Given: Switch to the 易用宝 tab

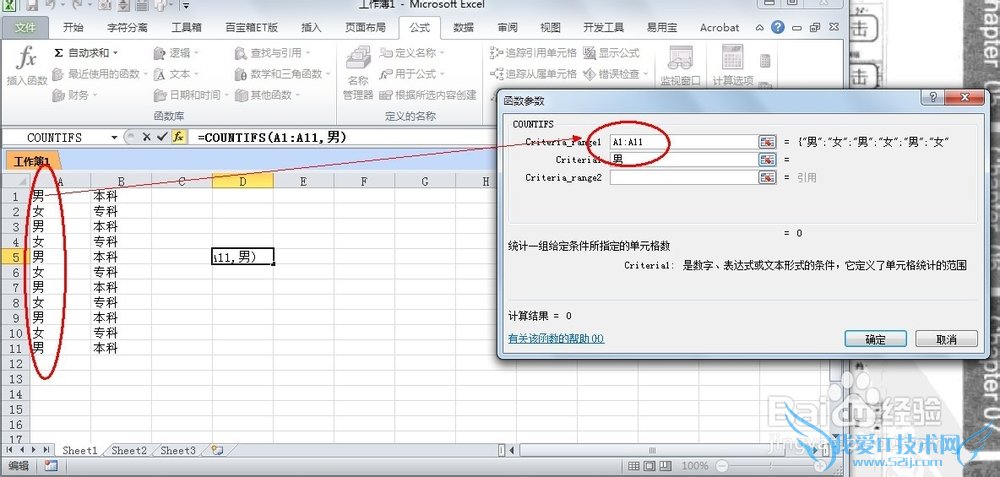Looking at the screenshot, I should 662,27.
